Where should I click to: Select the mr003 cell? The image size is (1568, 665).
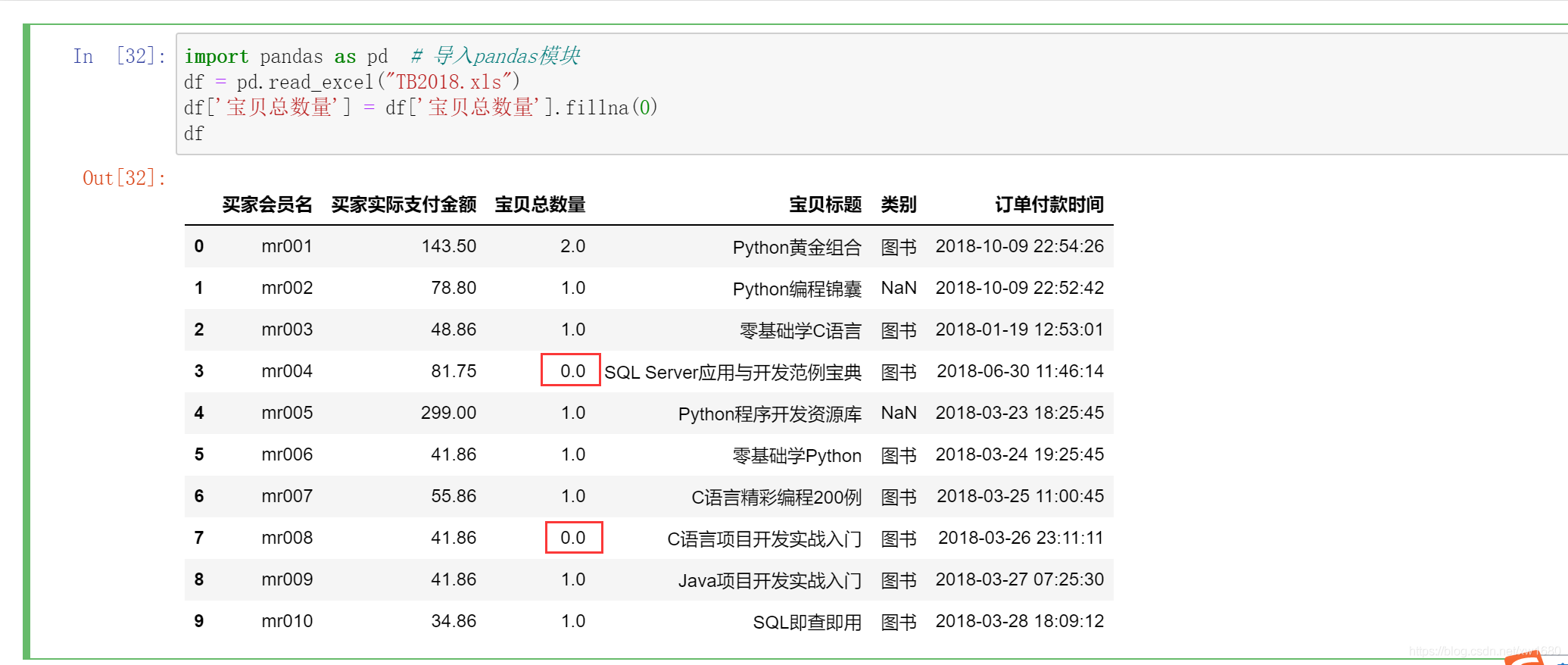coord(287,329)
